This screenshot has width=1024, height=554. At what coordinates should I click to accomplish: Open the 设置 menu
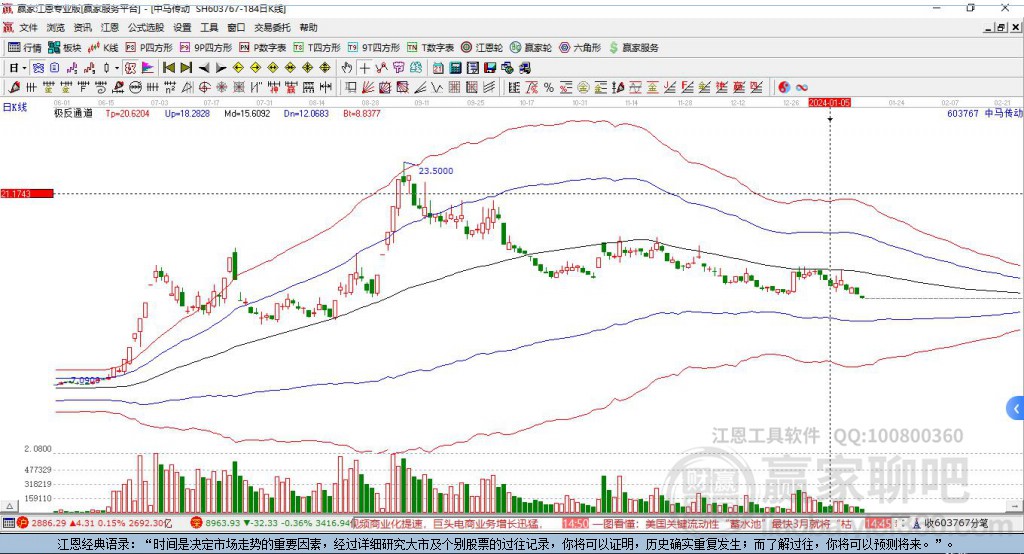[182, 27]
